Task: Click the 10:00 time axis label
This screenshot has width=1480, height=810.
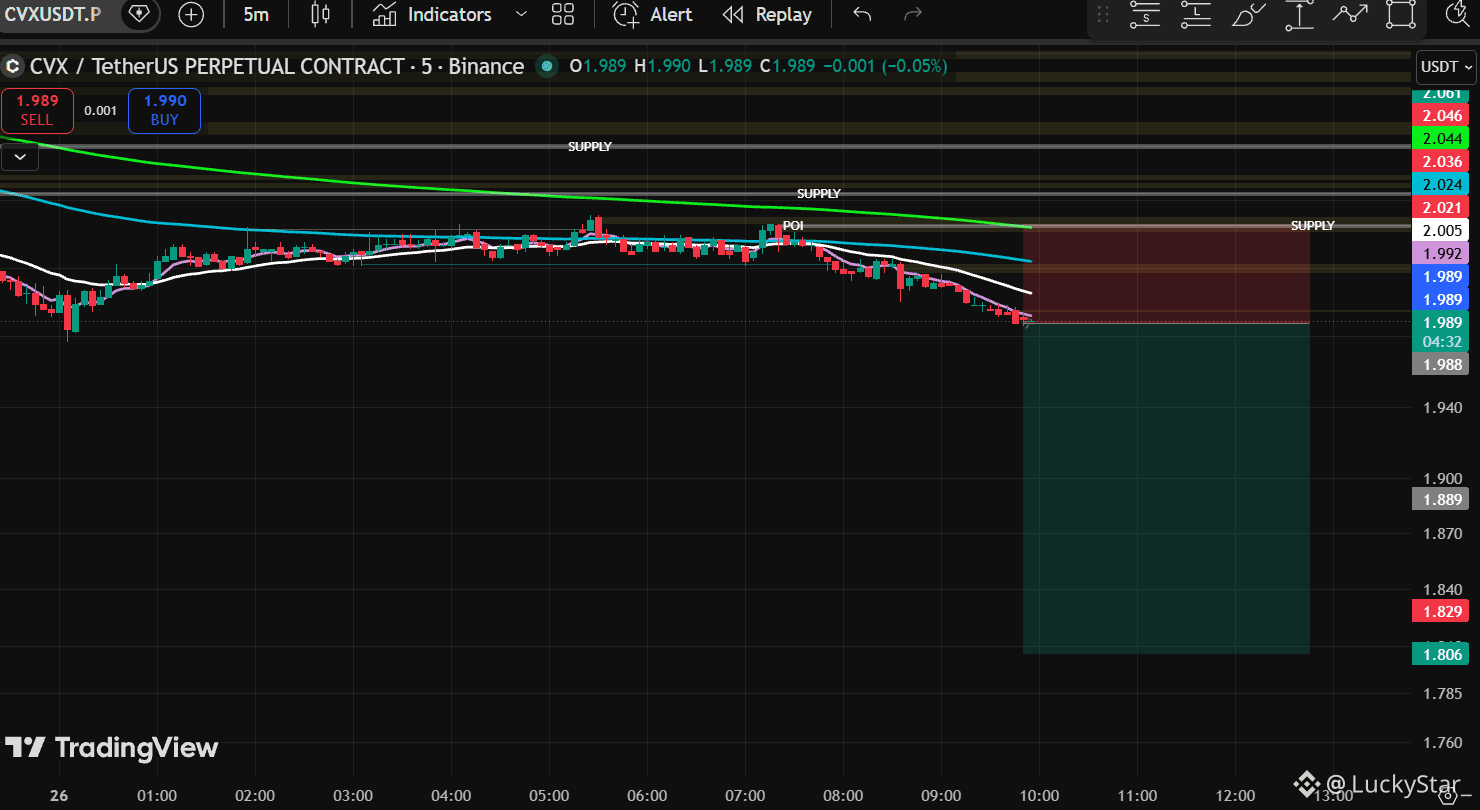Action: coord(1039,796)
